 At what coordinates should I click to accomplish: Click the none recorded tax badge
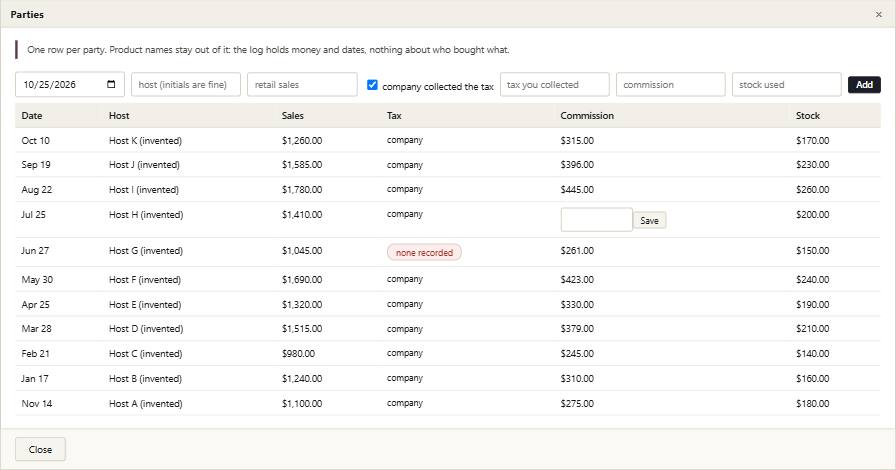(424, 252)
